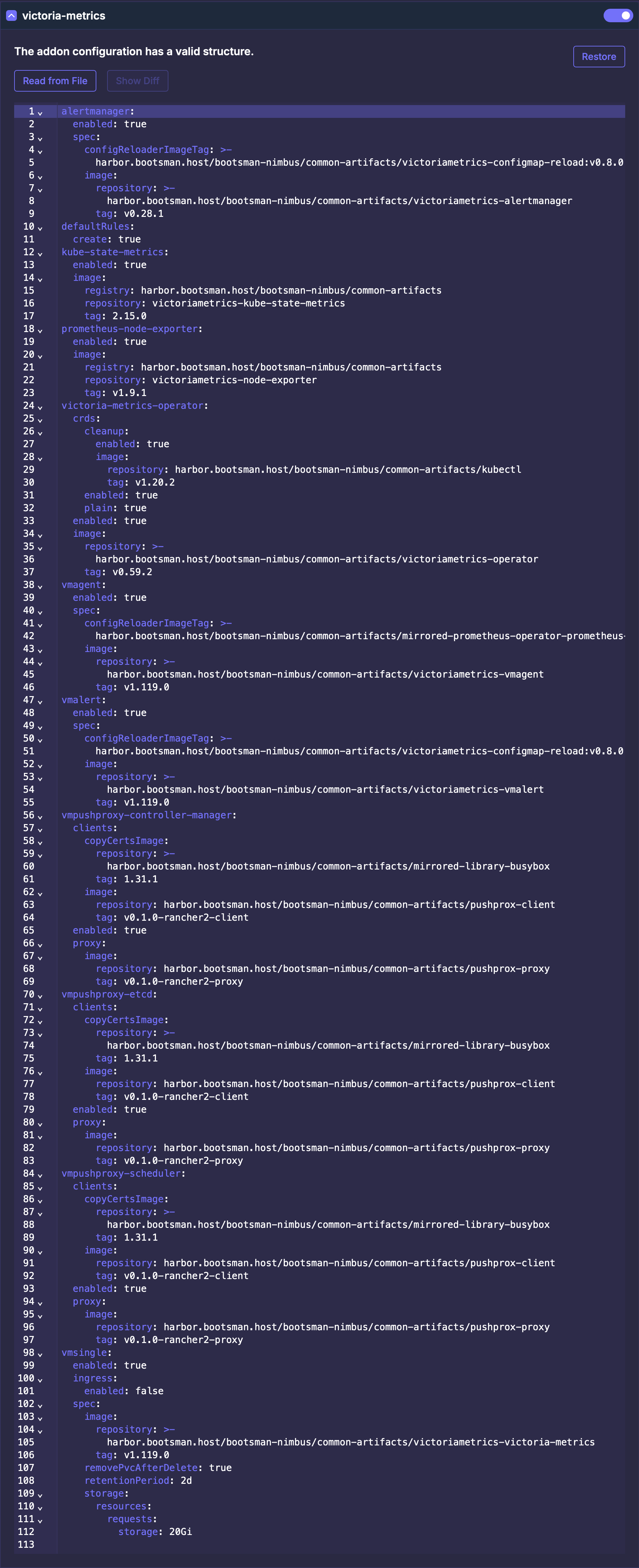The height and width of the screenshot is (1568, 639).
Task: Collapse vmpushproxy-scheduler section at line 84
Action: coord(40,1174)
